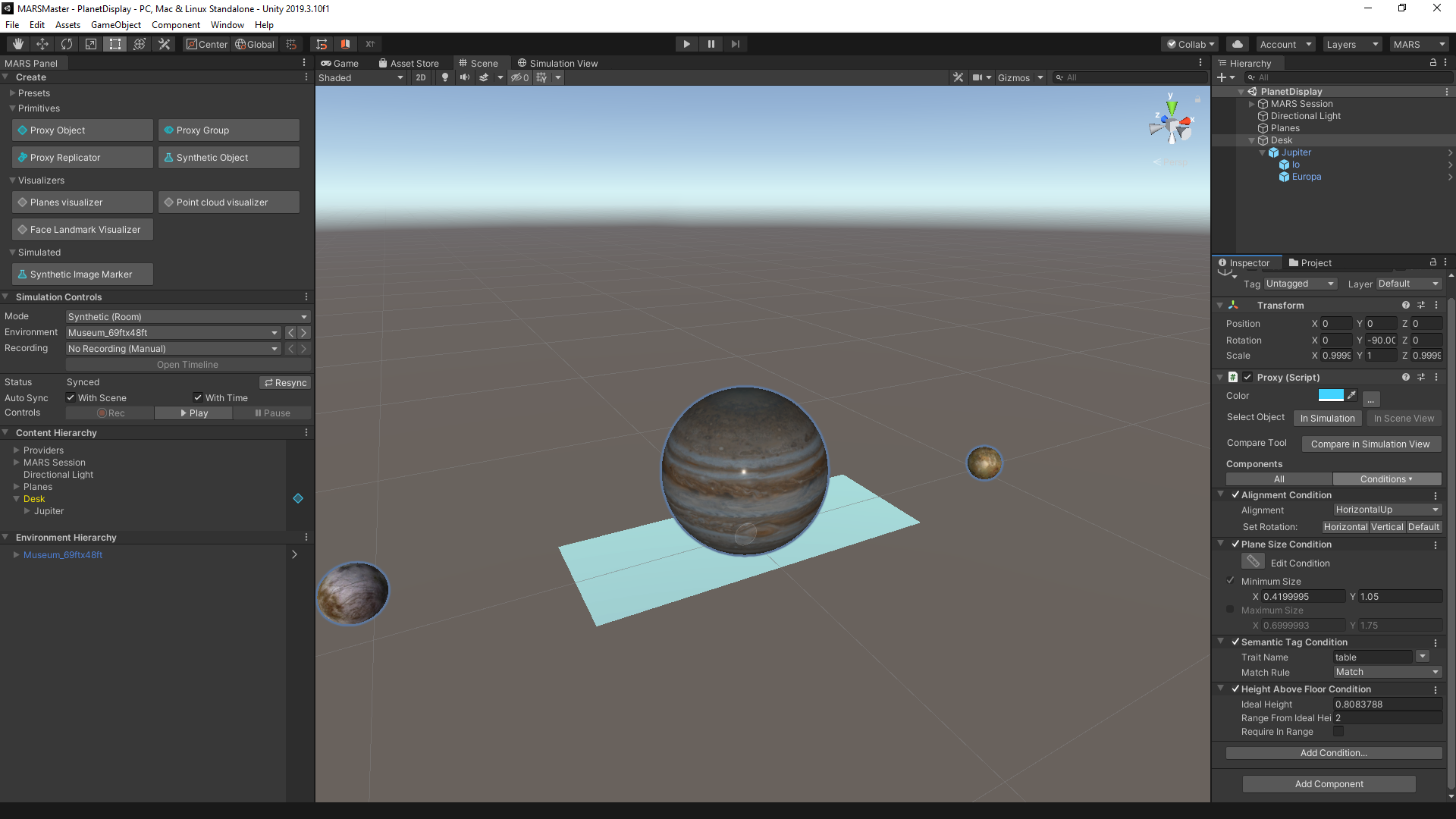This screenshot has width=1456, height=819.
Task: Toggle Scene view audio
Action: [x=465, y=77]
